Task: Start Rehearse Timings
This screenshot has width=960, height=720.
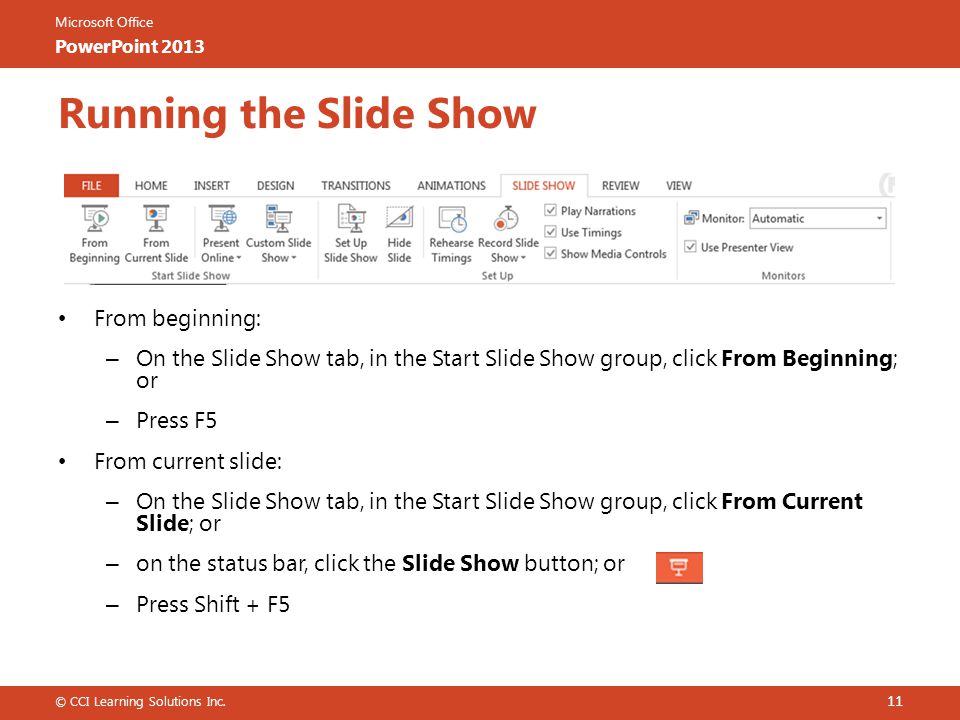Action: pyautogui.click(x=452, y=234)
